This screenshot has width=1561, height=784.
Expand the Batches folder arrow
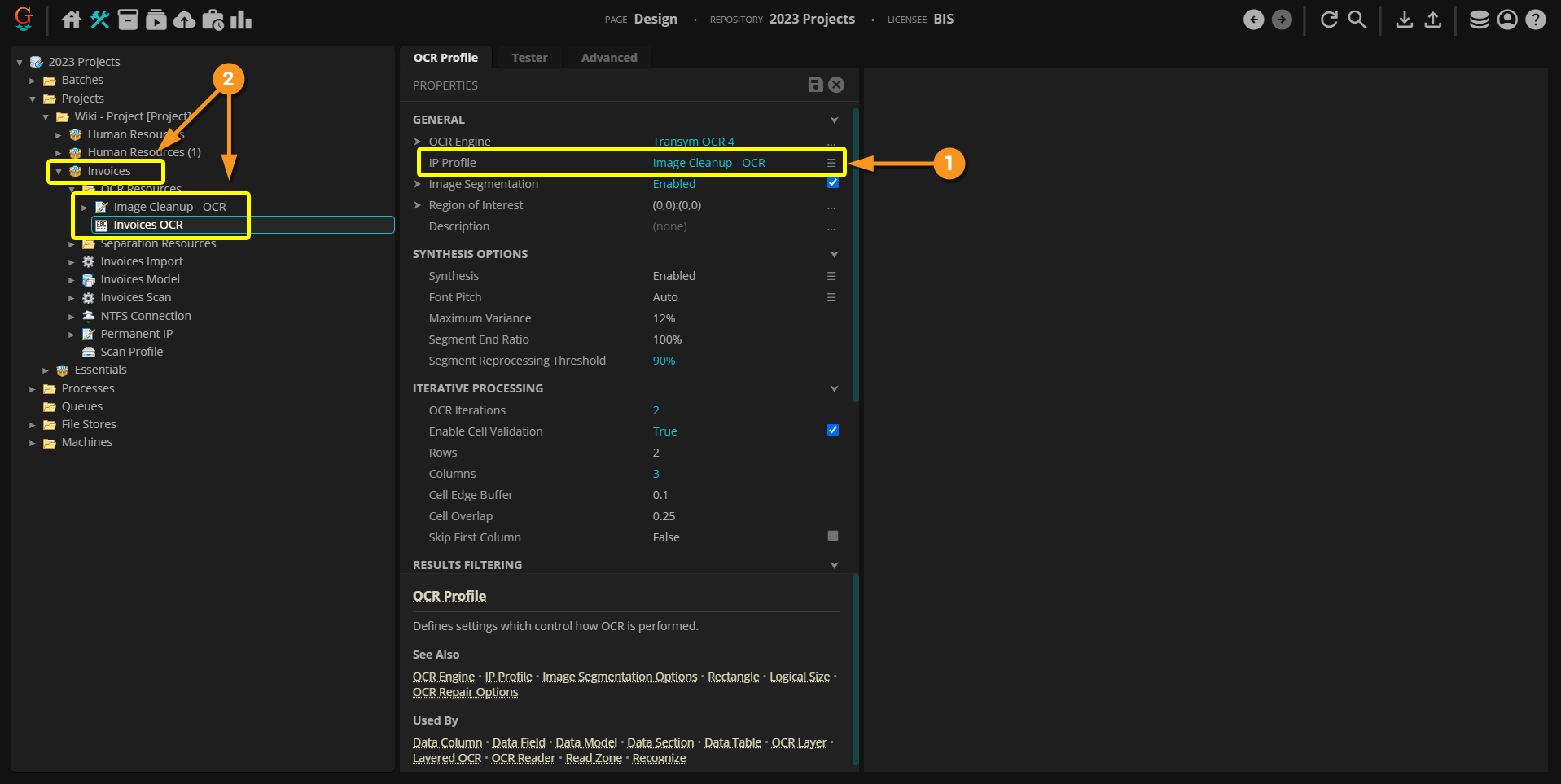pyautogui.click(x=33, y=81)
